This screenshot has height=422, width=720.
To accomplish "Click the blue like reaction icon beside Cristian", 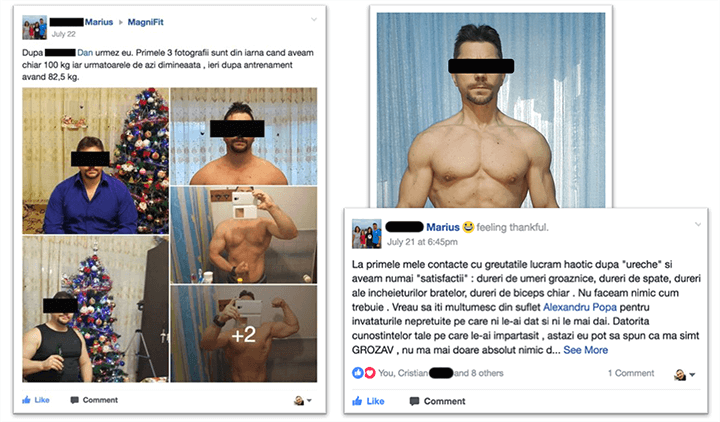I will click(358, 373).
